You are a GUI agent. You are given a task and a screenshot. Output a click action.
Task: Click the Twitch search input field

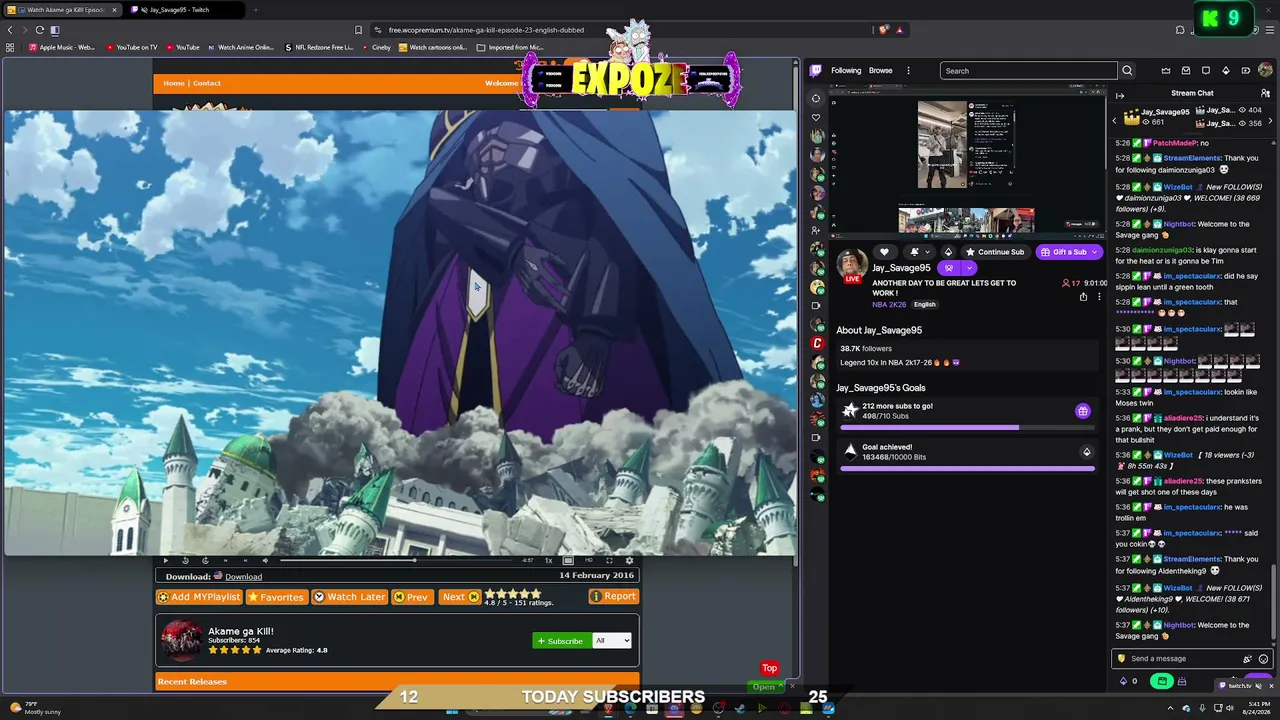pyautogui.click(x=1028, y=71)
